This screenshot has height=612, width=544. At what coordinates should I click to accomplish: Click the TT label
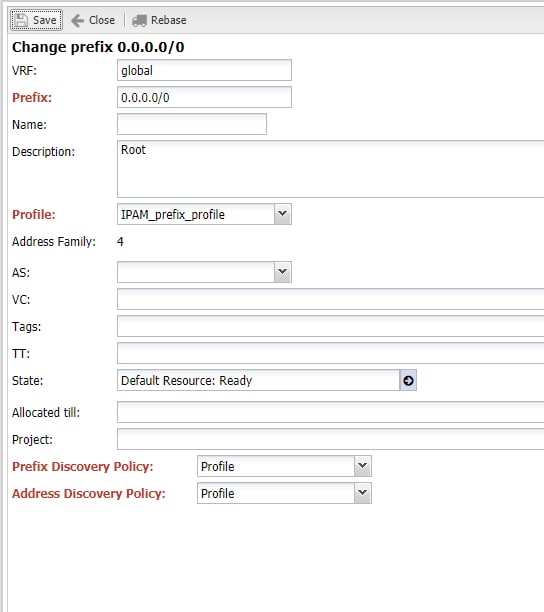[x=21, y=354]
